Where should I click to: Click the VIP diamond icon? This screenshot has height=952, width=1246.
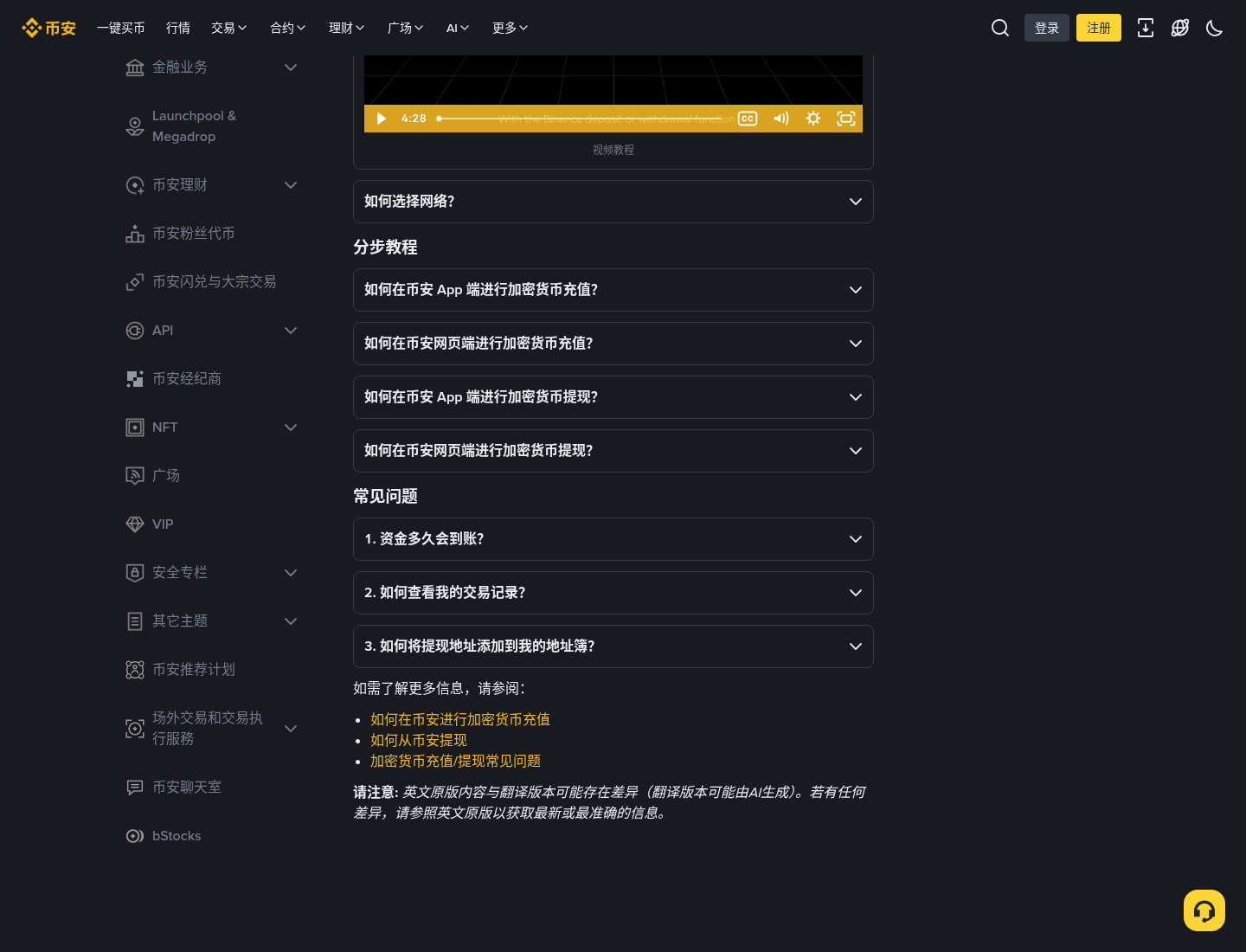135,524
